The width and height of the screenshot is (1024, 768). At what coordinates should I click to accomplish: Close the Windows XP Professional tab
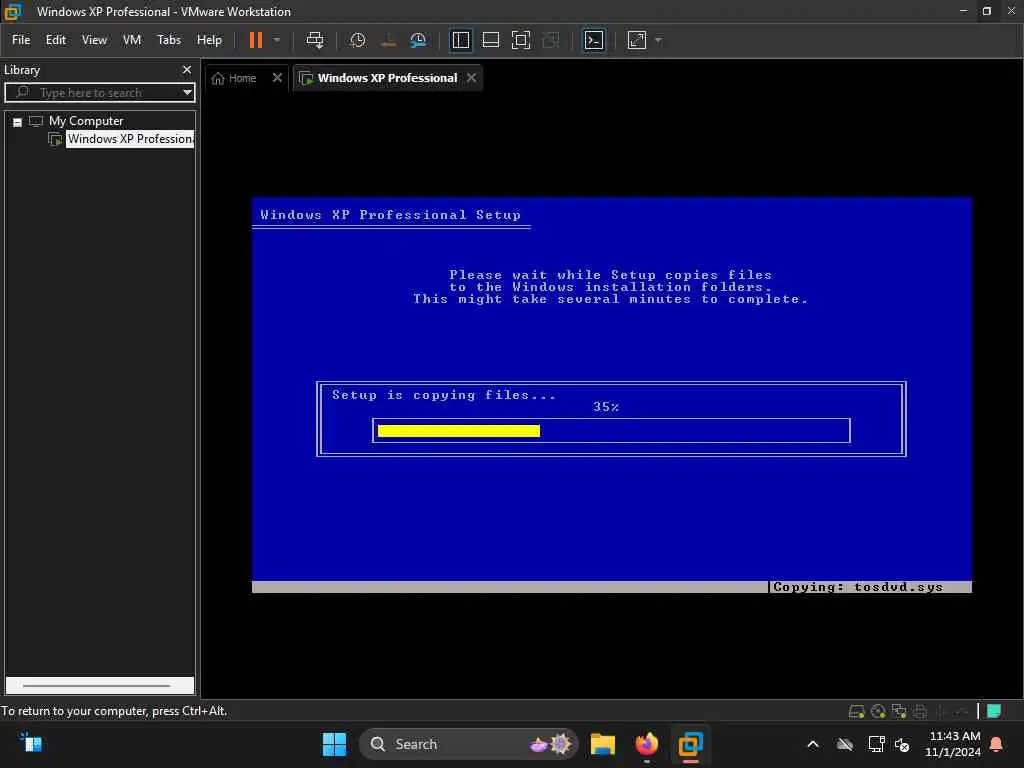472,78
